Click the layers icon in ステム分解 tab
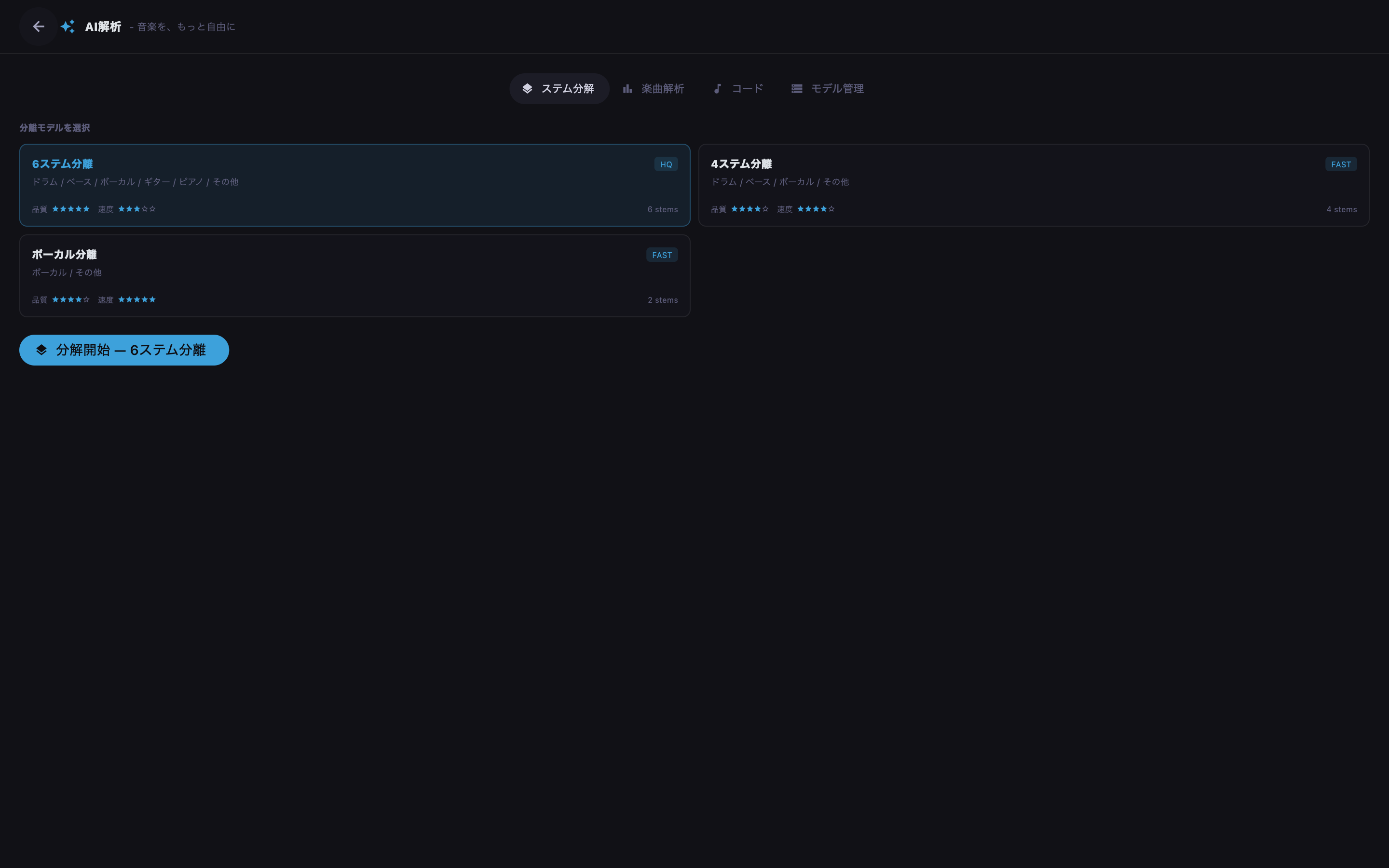 tap(527, 88)
